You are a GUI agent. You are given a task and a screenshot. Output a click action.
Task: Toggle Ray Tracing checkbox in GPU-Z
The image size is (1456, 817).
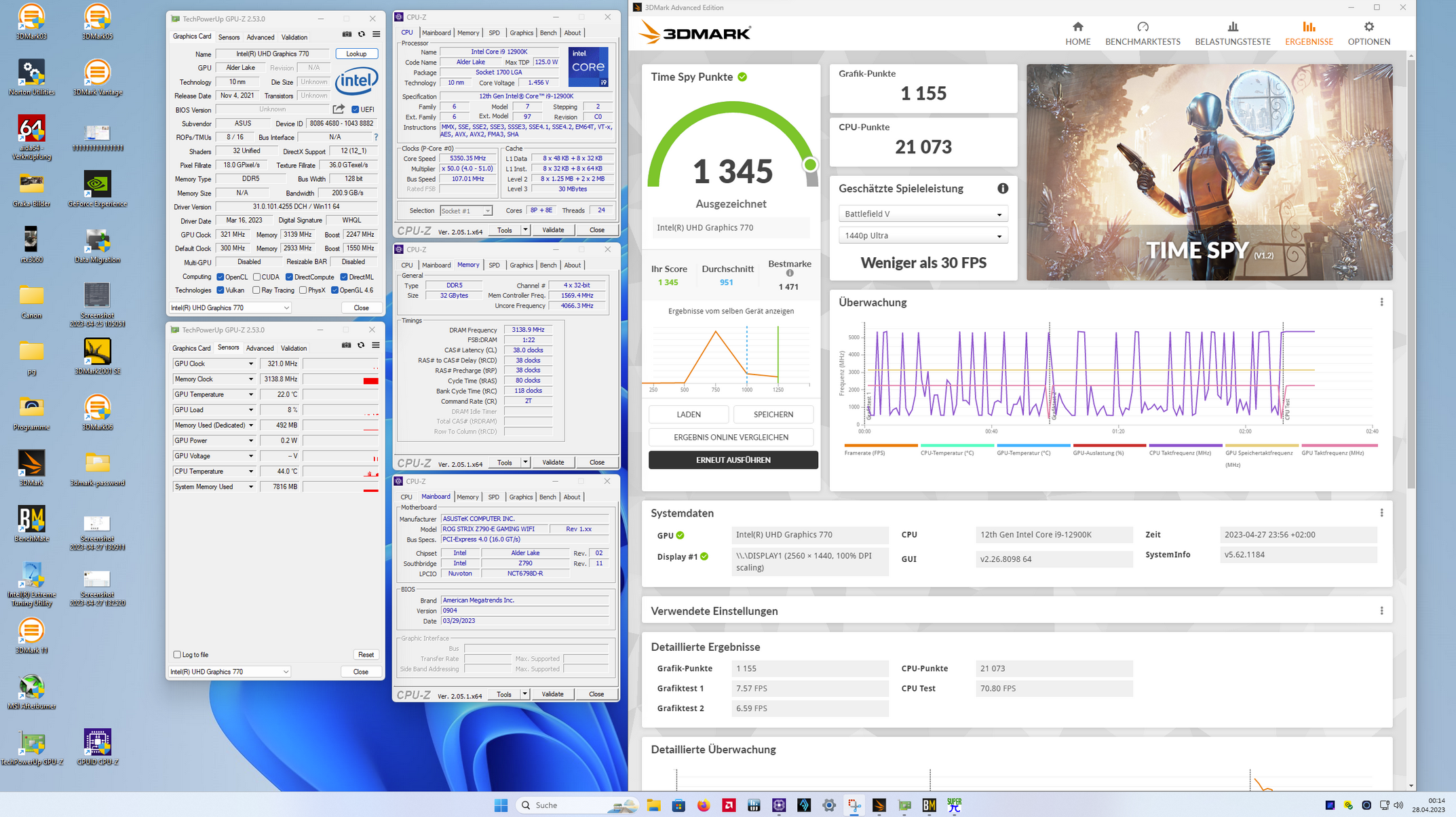point(256,290)
